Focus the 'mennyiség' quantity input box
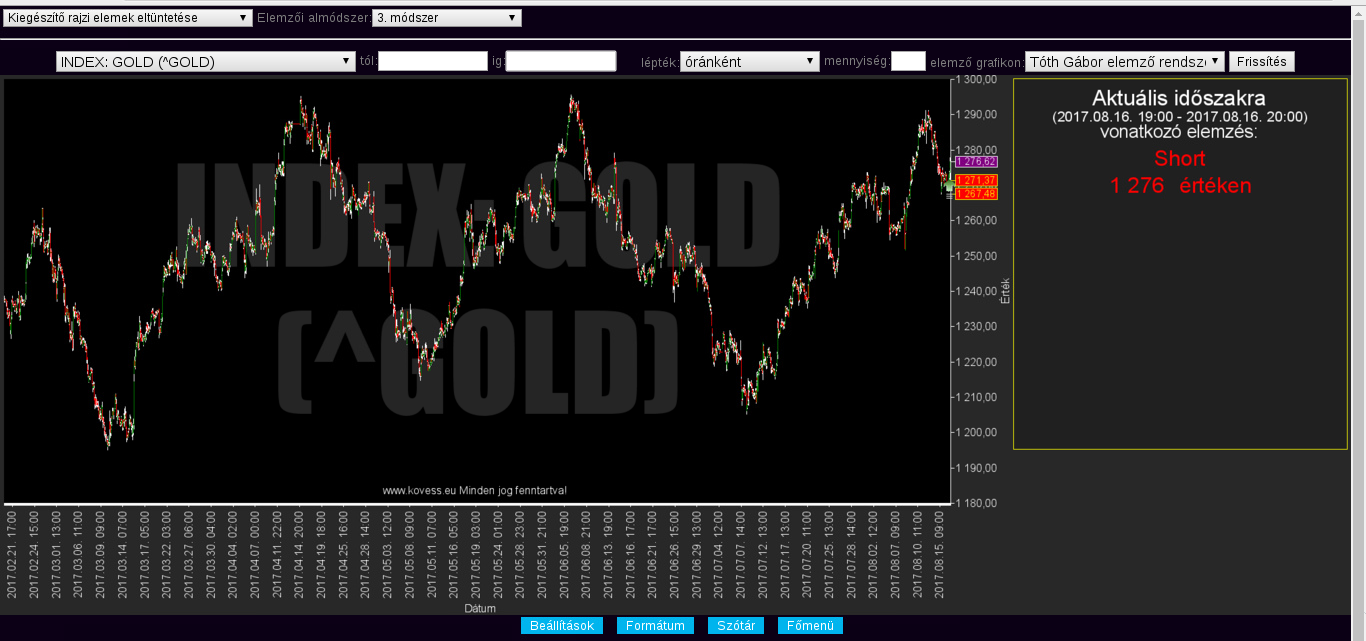Viewport: 1366px width, 641px height. click(x=908, y=62)
